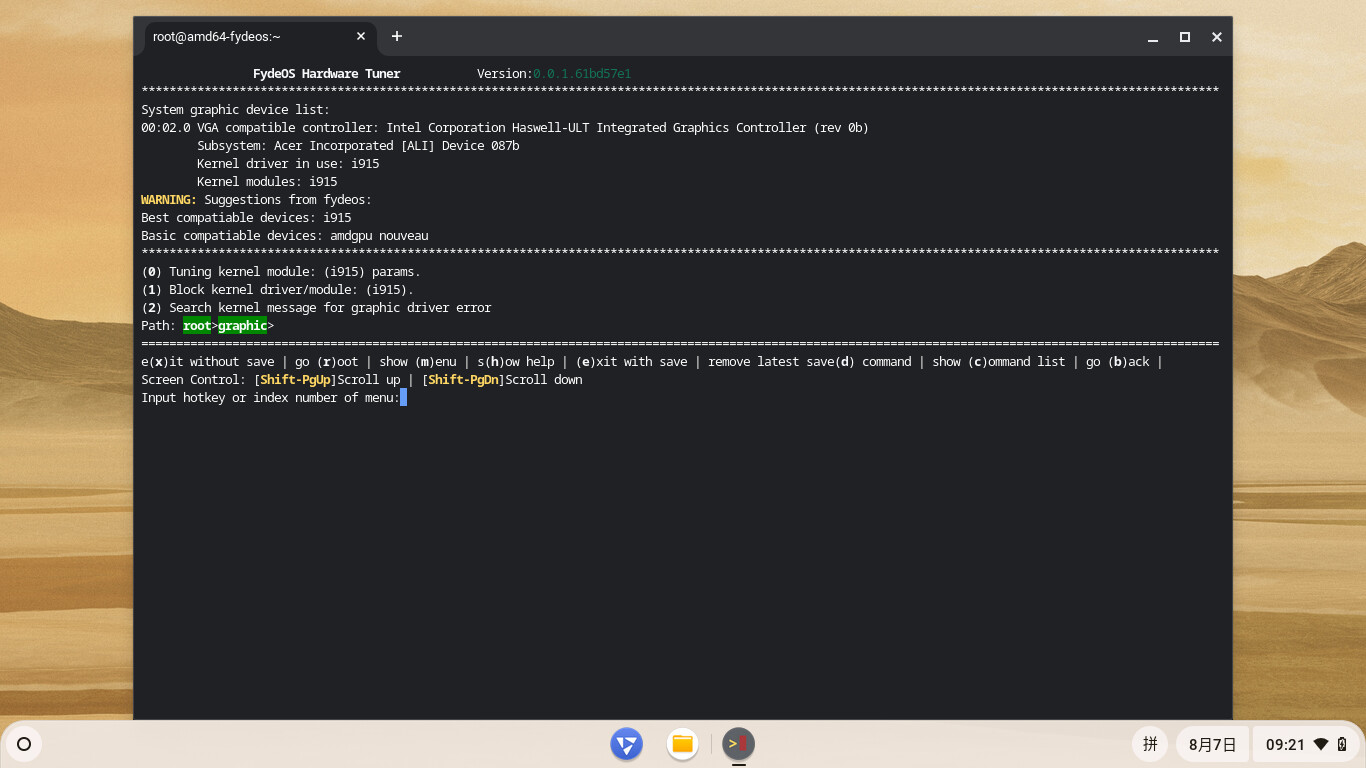Viewport: 1366px width, 768px height.
Task: Launch the Files app from the shelf
Action: [683, 744]
